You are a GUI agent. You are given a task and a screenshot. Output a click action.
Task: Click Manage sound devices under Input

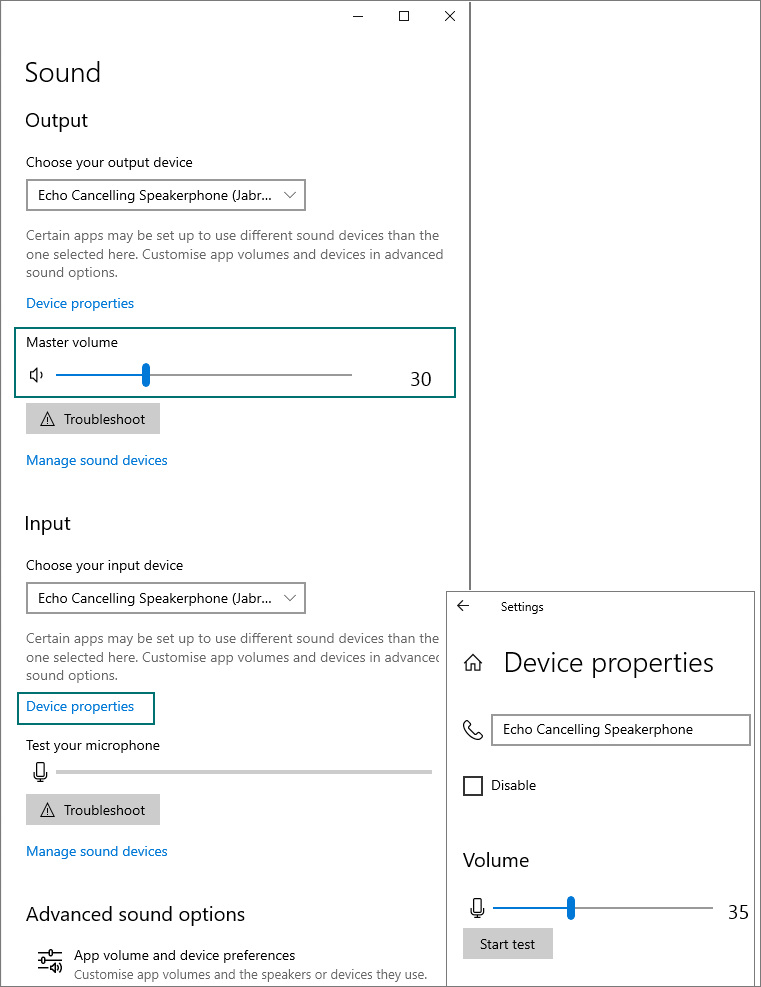(x=97, y=851)
